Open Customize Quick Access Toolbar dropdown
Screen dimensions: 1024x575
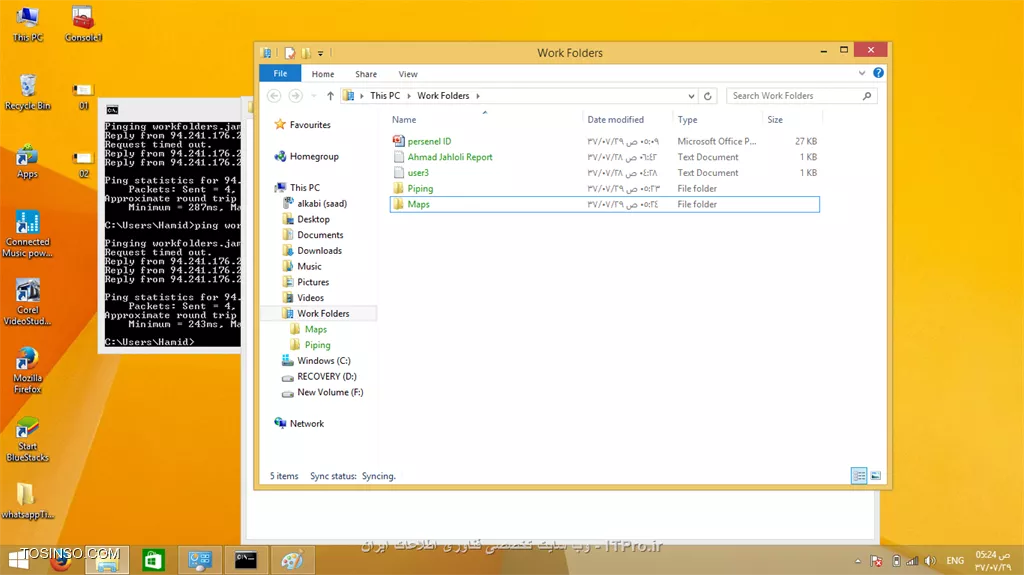click(x=320, y=54)
